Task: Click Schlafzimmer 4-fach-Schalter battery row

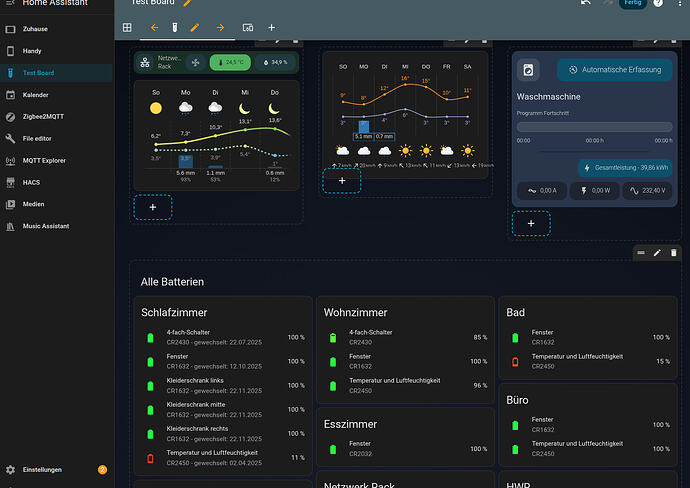Action: click(x=223, y=338)
